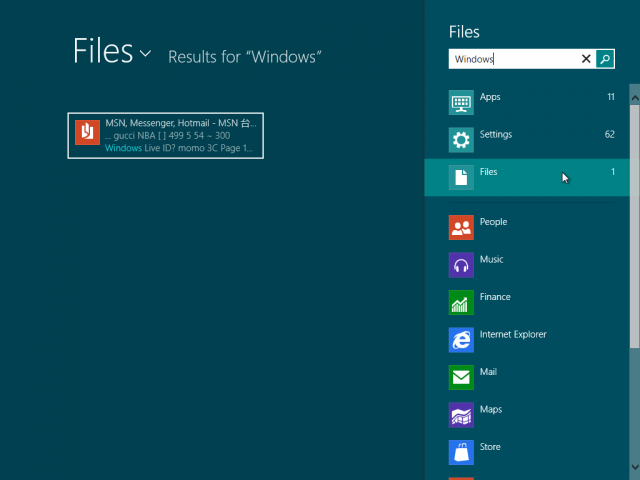Click the scroll down arrow in search pane
The image size is (640, 480).
point(635,467)
